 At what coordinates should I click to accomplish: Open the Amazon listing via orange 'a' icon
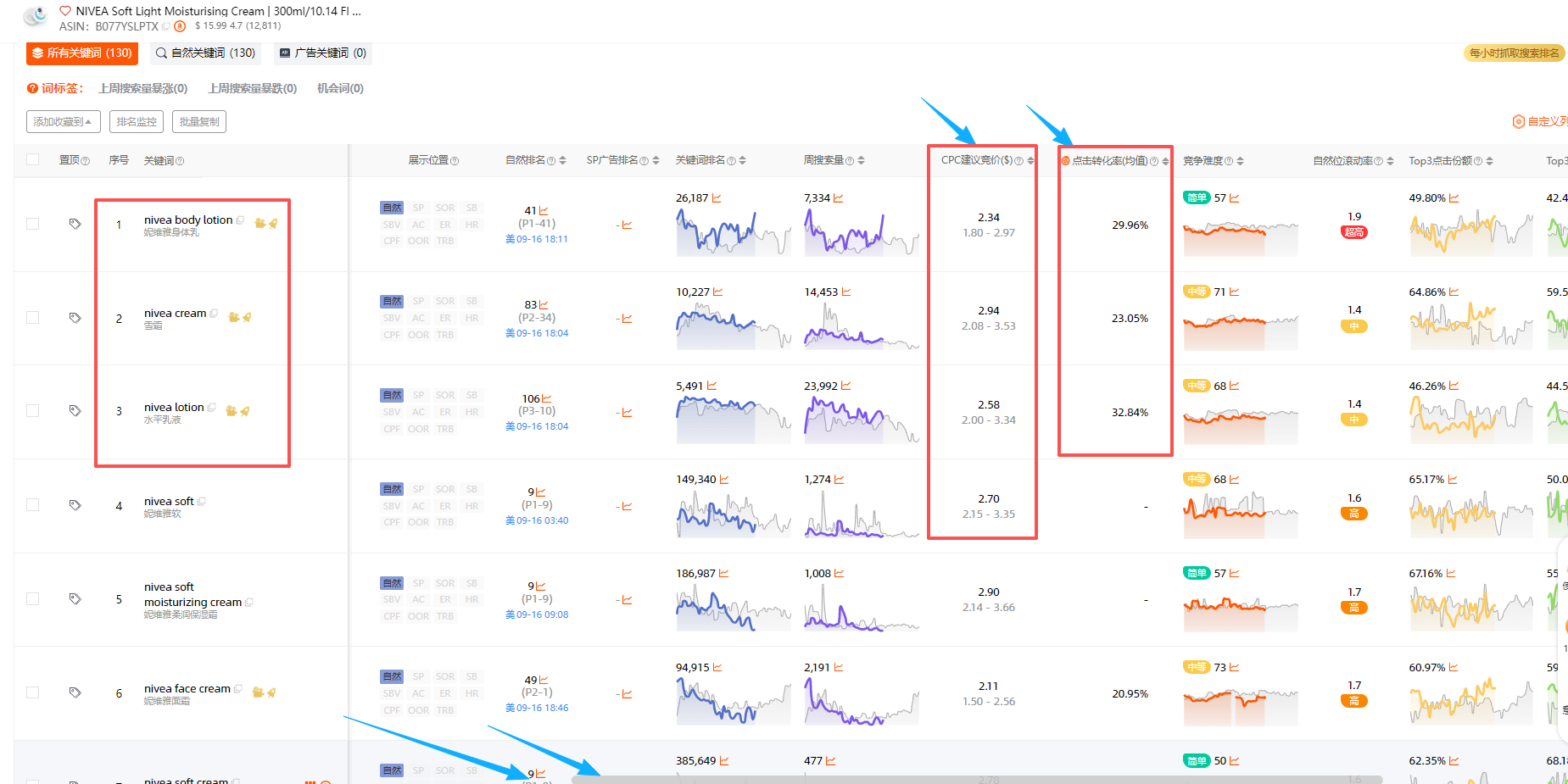pos(180,26)
